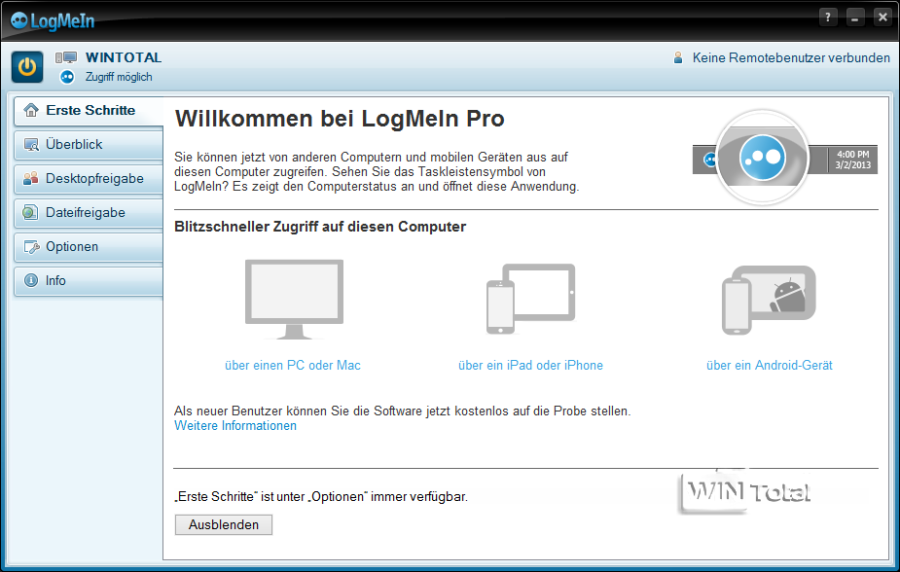Minimize the LogMeIn window

pyautogui.click(x=855, y=17)
